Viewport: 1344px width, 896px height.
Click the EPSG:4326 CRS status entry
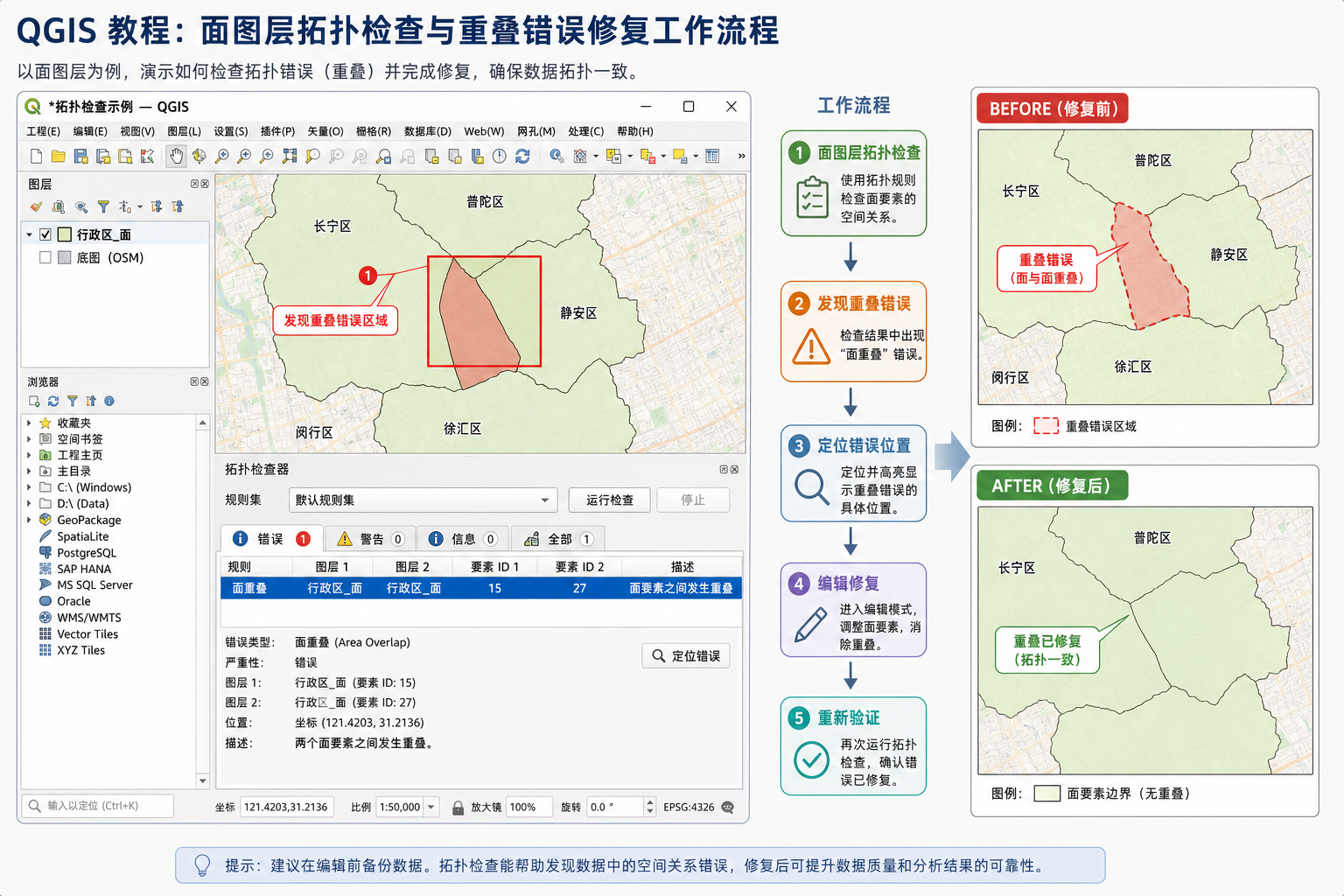689,807
